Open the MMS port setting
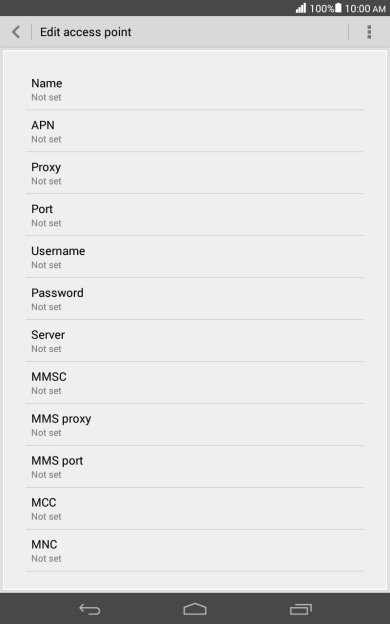The height and width of the screenshot is (624, 390). 195,466
